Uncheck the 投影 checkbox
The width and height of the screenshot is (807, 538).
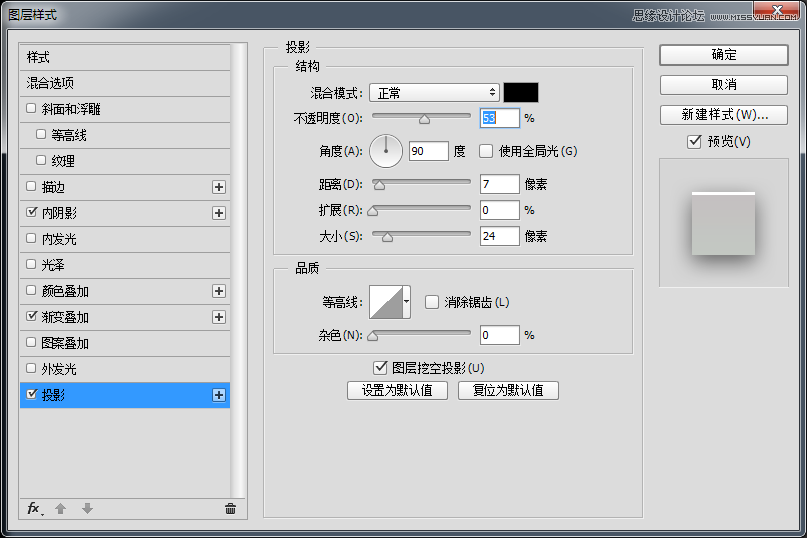(x=31, y=394)
